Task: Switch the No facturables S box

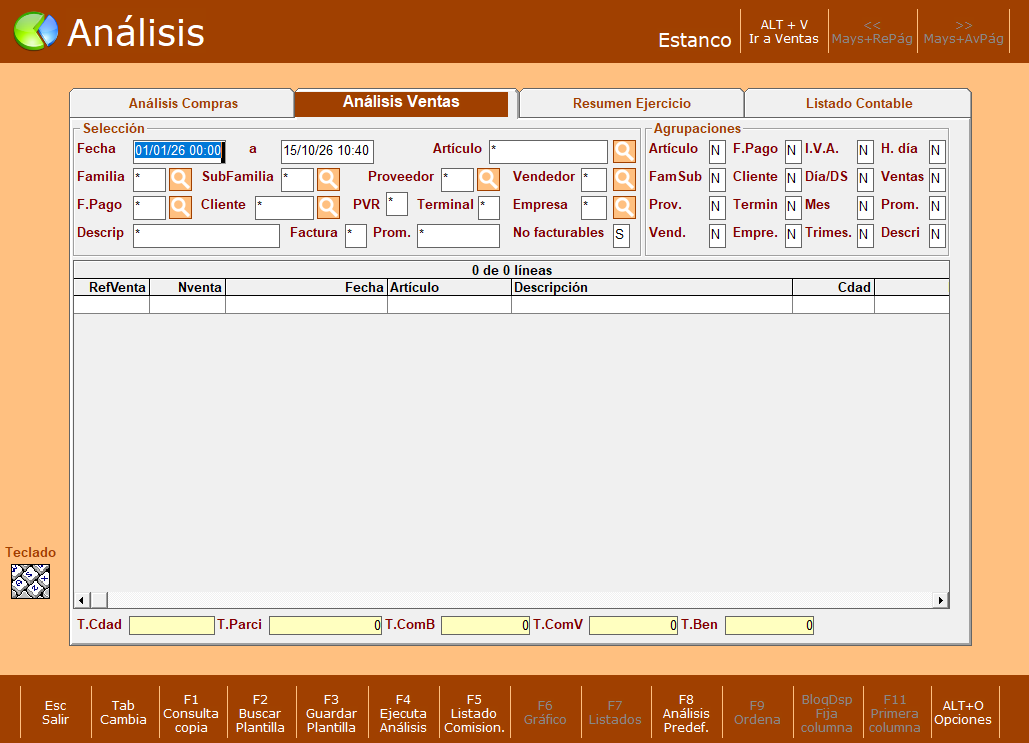Action: (621, 235)
